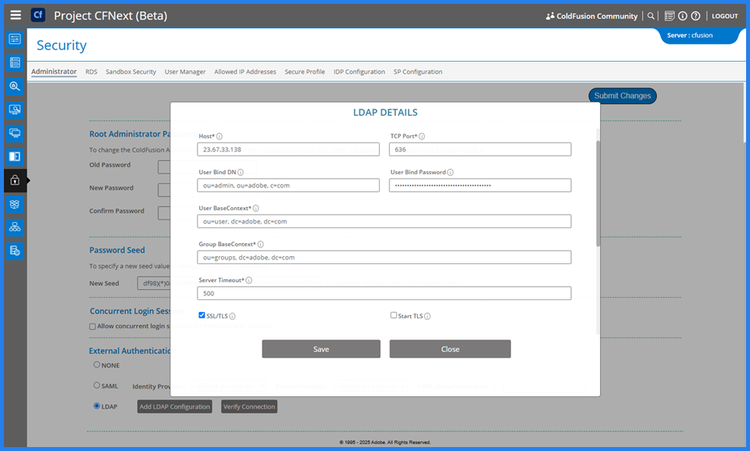Open first sidebar icon for server settings
This screenshot has width=750, height=451.
click(x=15, y=39)
